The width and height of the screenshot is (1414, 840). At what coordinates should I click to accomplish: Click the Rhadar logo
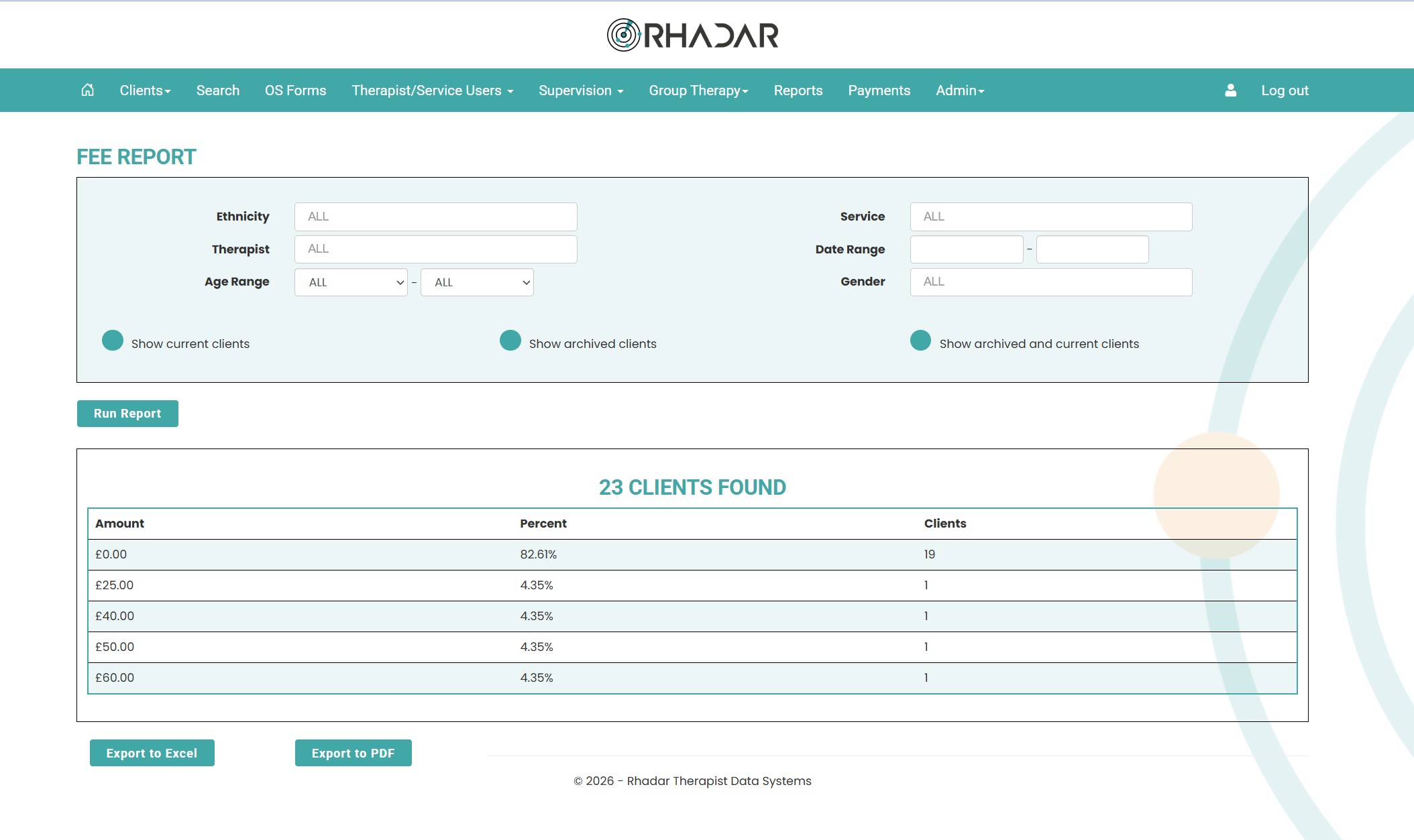693,35
